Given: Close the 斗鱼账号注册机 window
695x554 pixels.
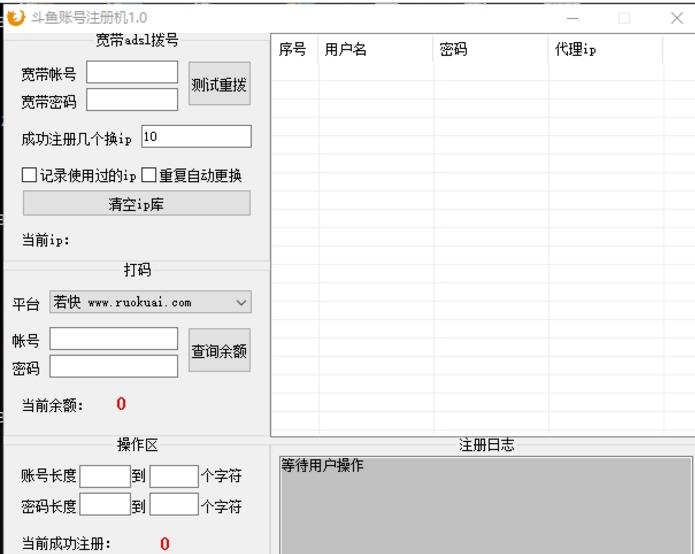Looking at the screenshot, I should click(677, 18).
